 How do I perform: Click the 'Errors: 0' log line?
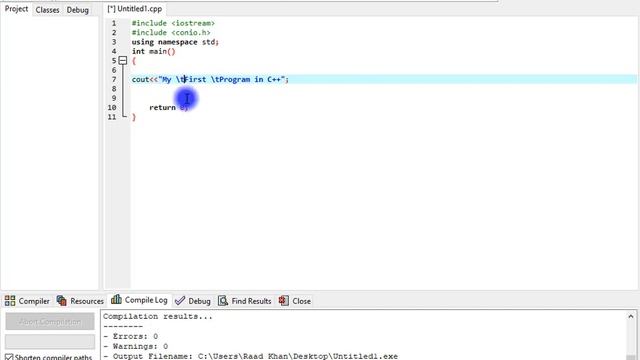pyautogui.click(x=131, y=337)
